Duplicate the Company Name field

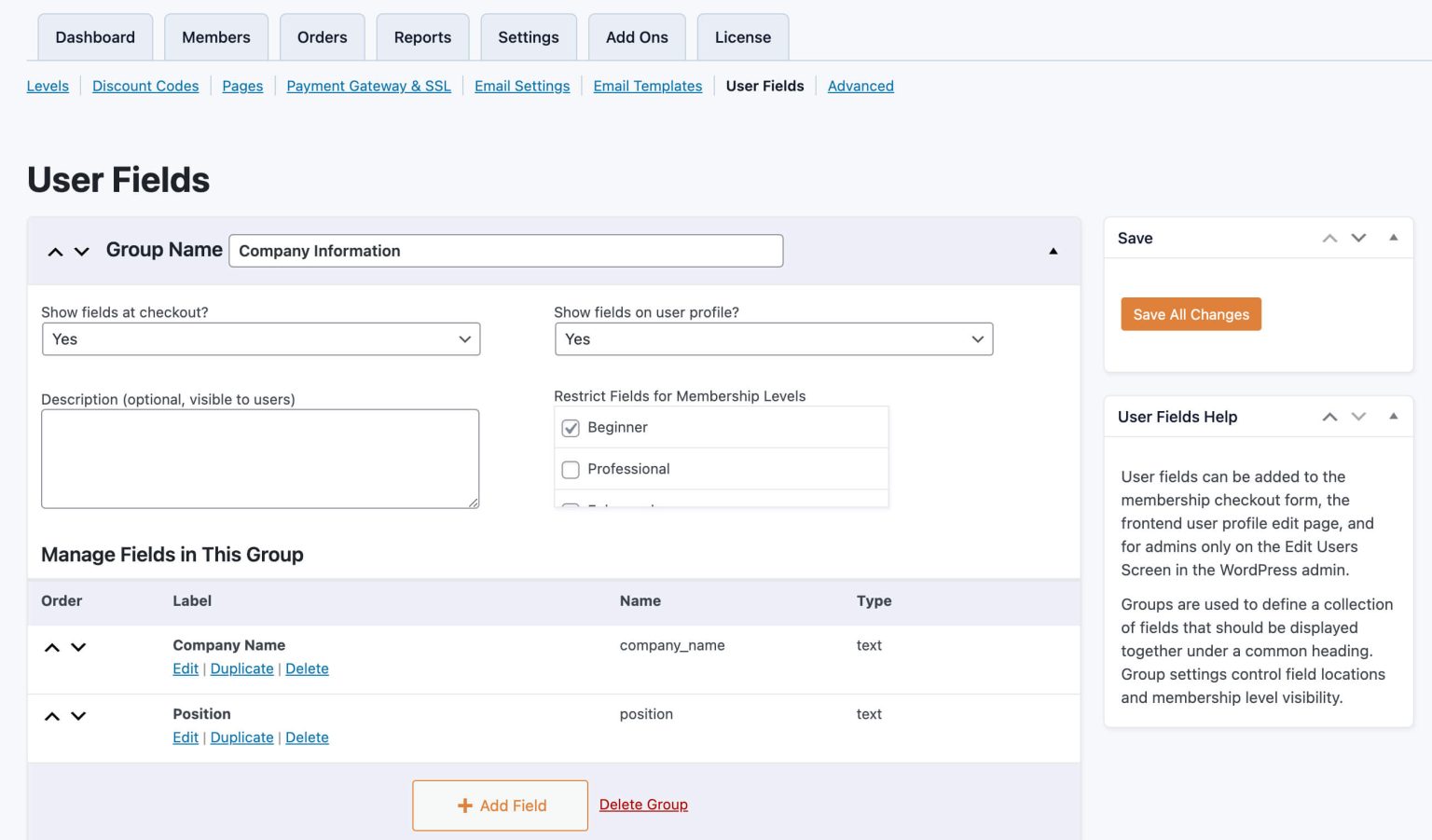tap(241, 668)
